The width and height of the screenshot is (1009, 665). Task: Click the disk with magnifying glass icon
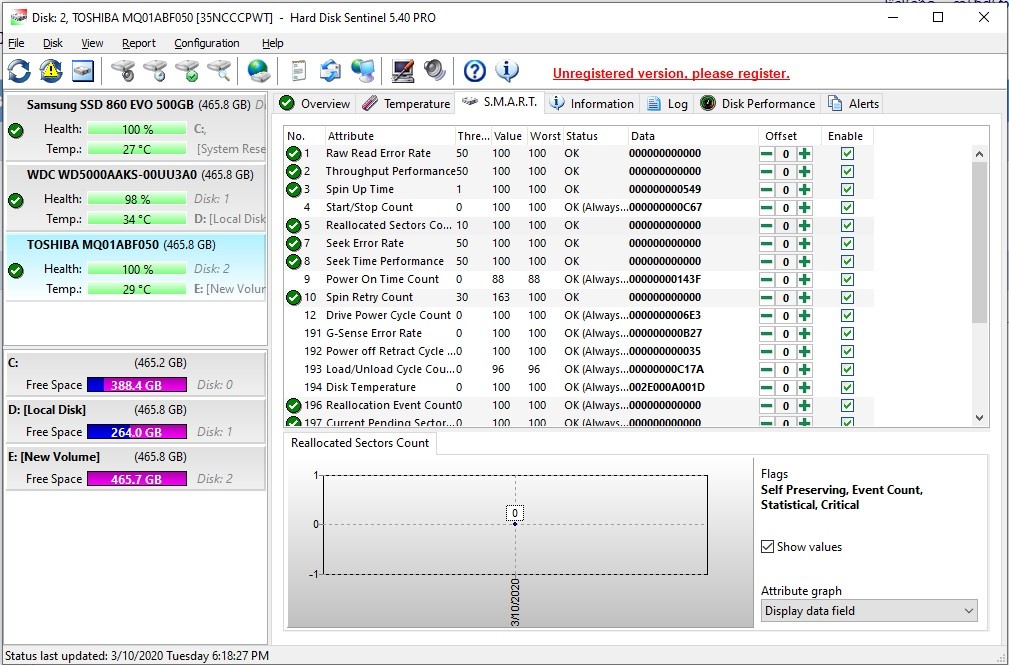[219, 71]
